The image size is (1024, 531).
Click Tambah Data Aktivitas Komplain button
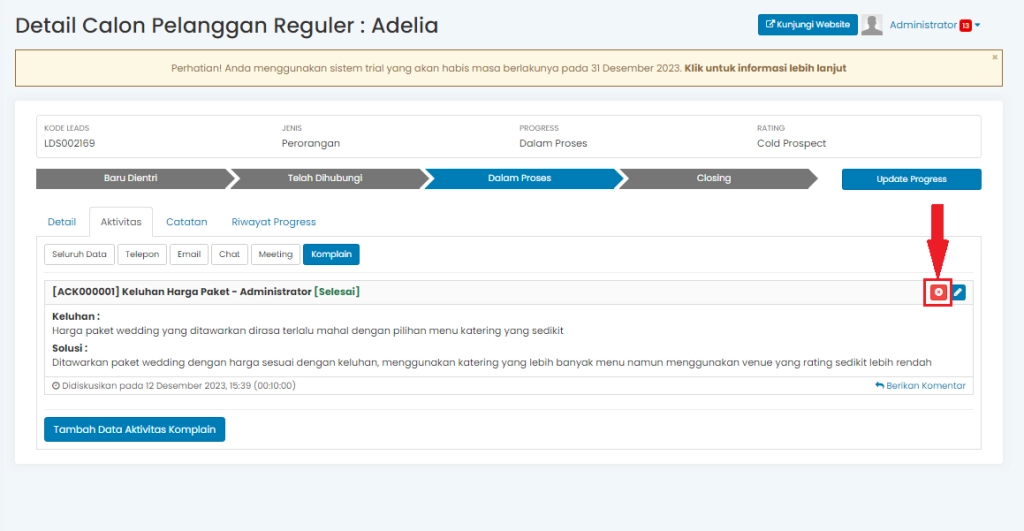point(135,429)
